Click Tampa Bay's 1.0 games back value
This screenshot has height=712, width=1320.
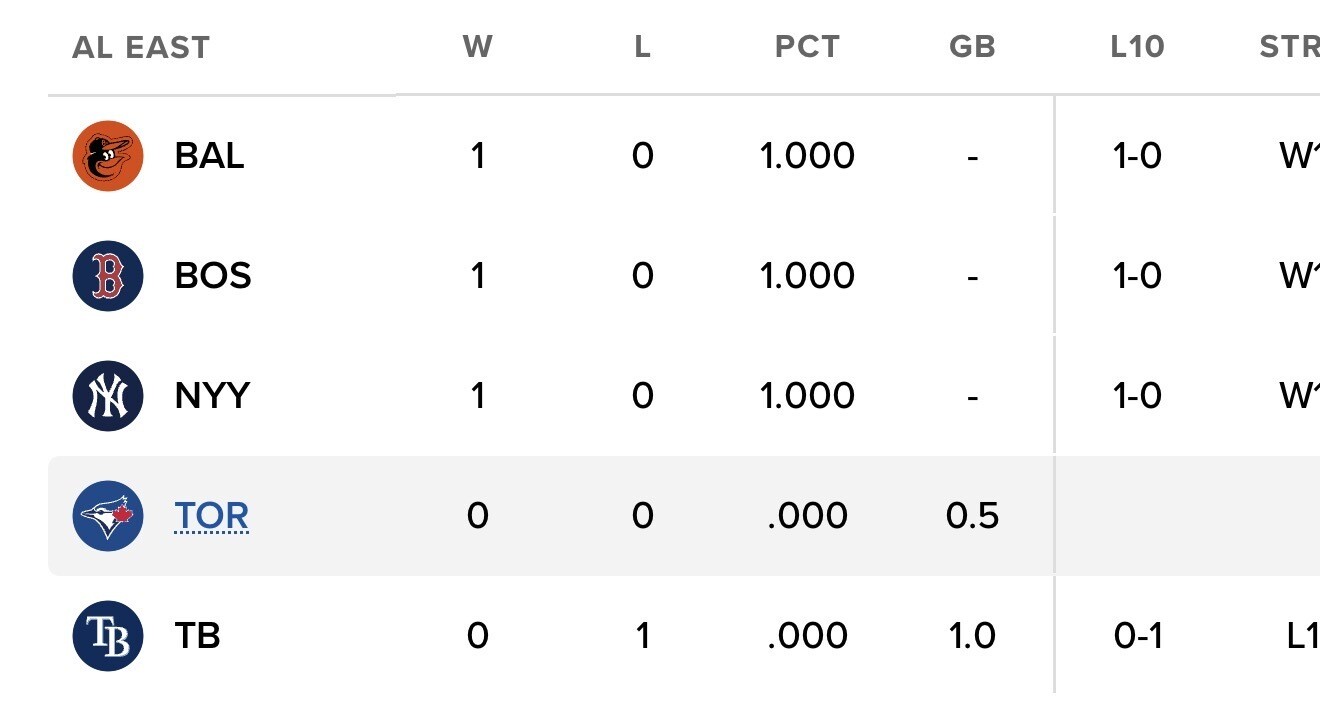(972, 636)
